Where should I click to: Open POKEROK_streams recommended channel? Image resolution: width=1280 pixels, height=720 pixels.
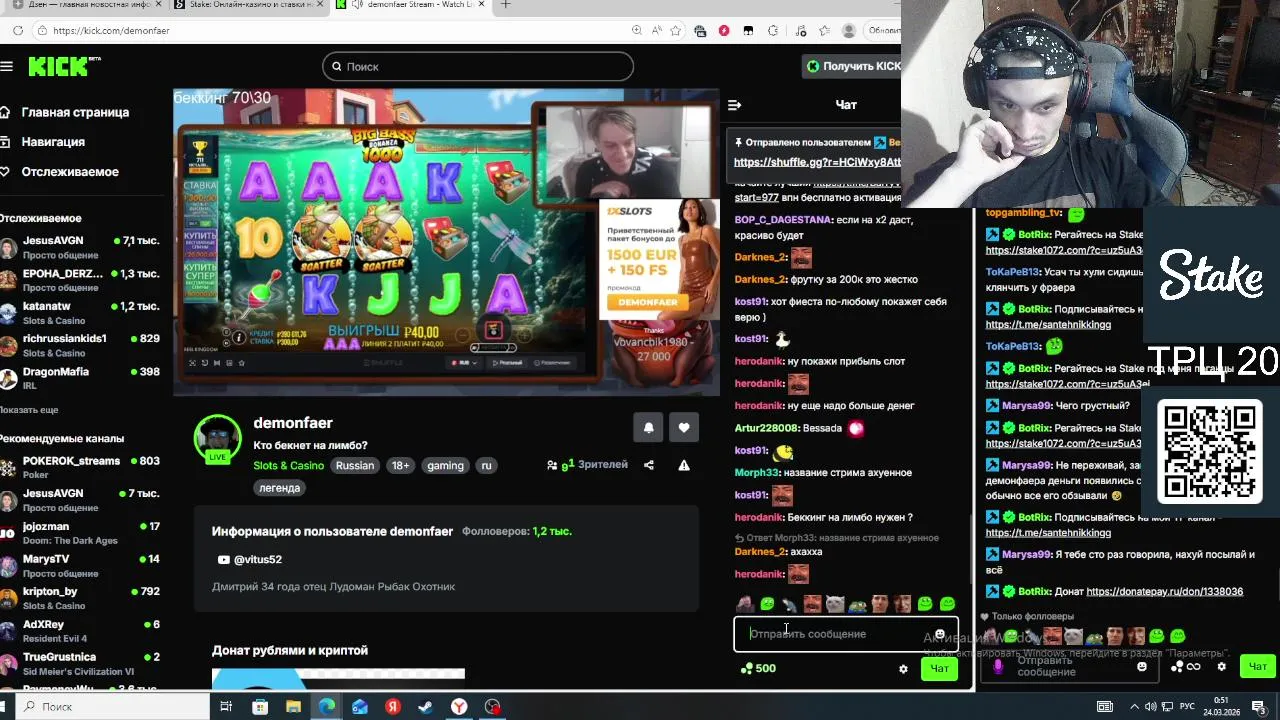coord(80,467)
